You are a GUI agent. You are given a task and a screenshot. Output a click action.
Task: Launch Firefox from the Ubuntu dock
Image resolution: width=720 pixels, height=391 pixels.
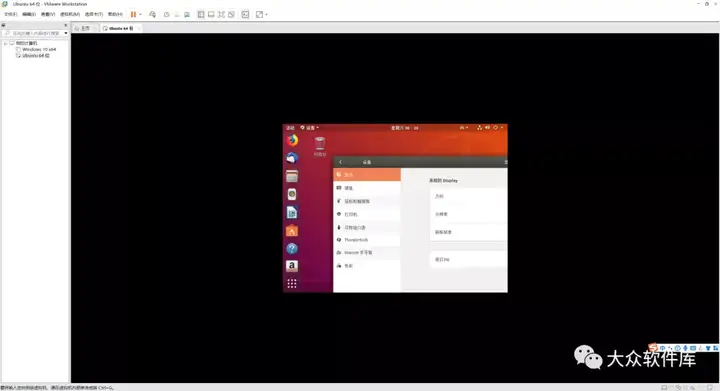coord(292,140)
